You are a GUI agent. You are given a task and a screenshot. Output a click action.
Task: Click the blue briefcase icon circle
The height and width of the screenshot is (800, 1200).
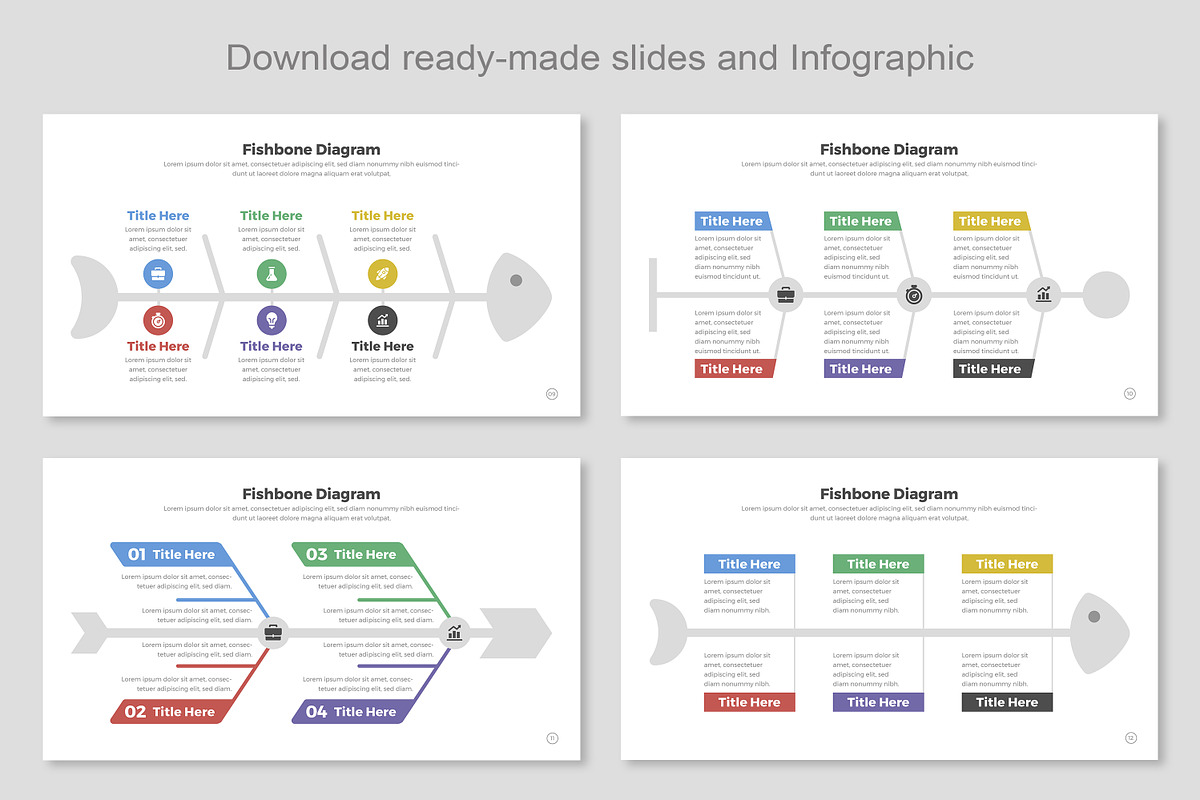(158, 273)
